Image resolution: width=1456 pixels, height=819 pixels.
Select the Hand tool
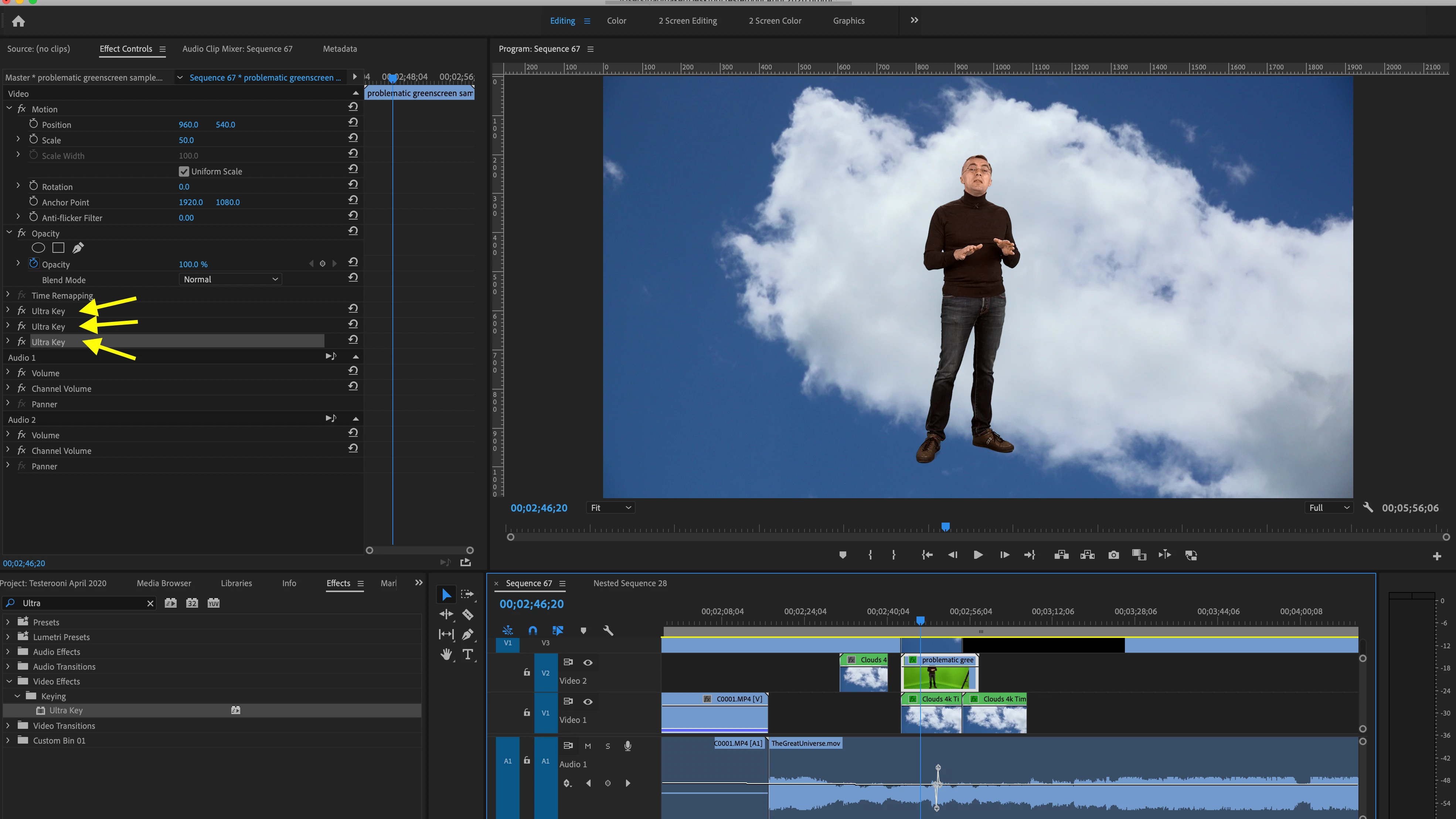446,654
